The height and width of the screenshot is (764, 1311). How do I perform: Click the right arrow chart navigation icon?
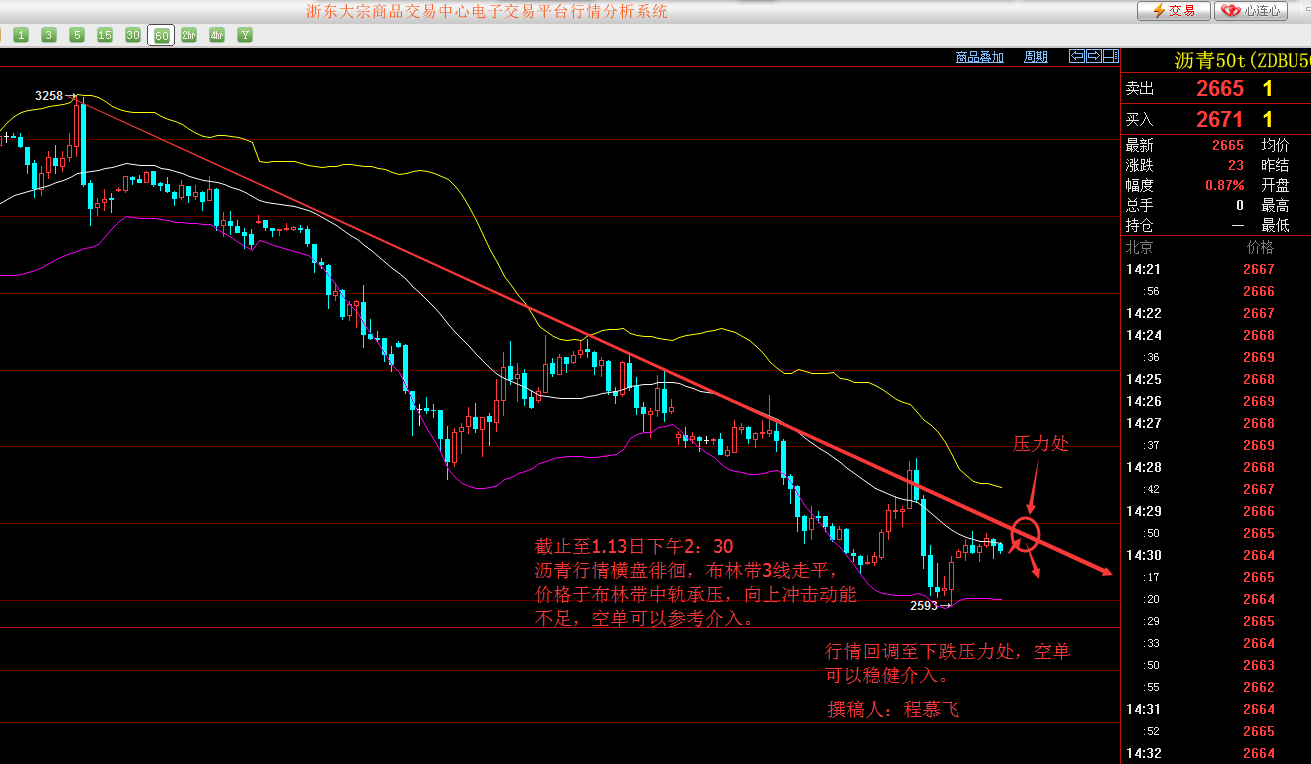pyautogui.click(x=1093, y=56)
